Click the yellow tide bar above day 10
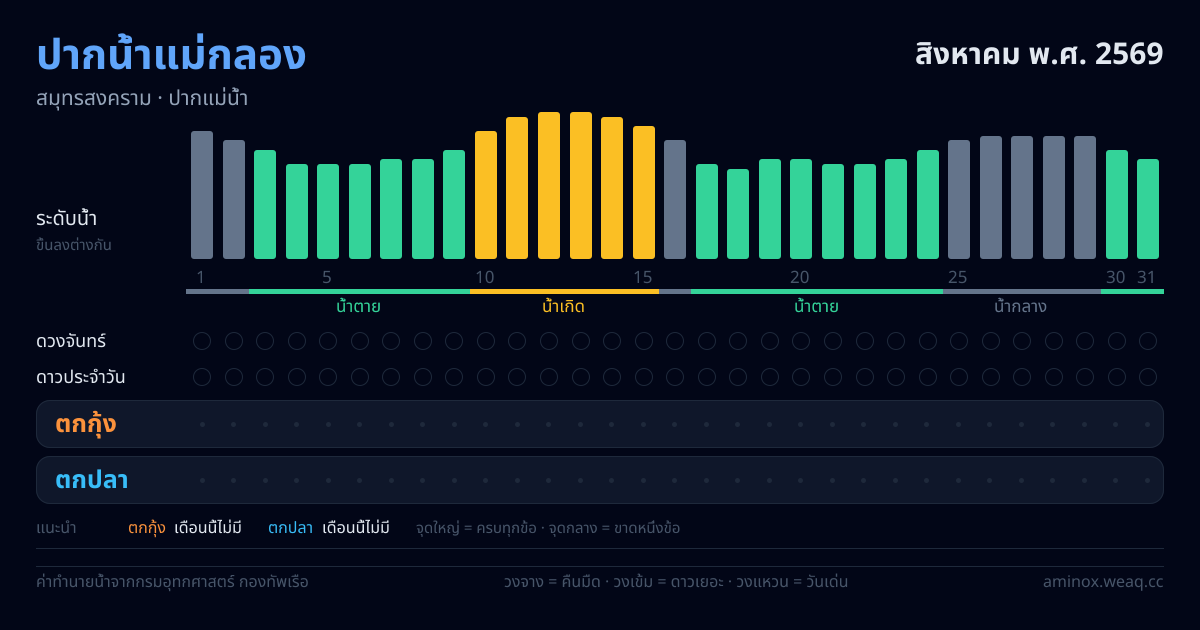The height and width of the screenshot is (630, 1200). (486, 195)
